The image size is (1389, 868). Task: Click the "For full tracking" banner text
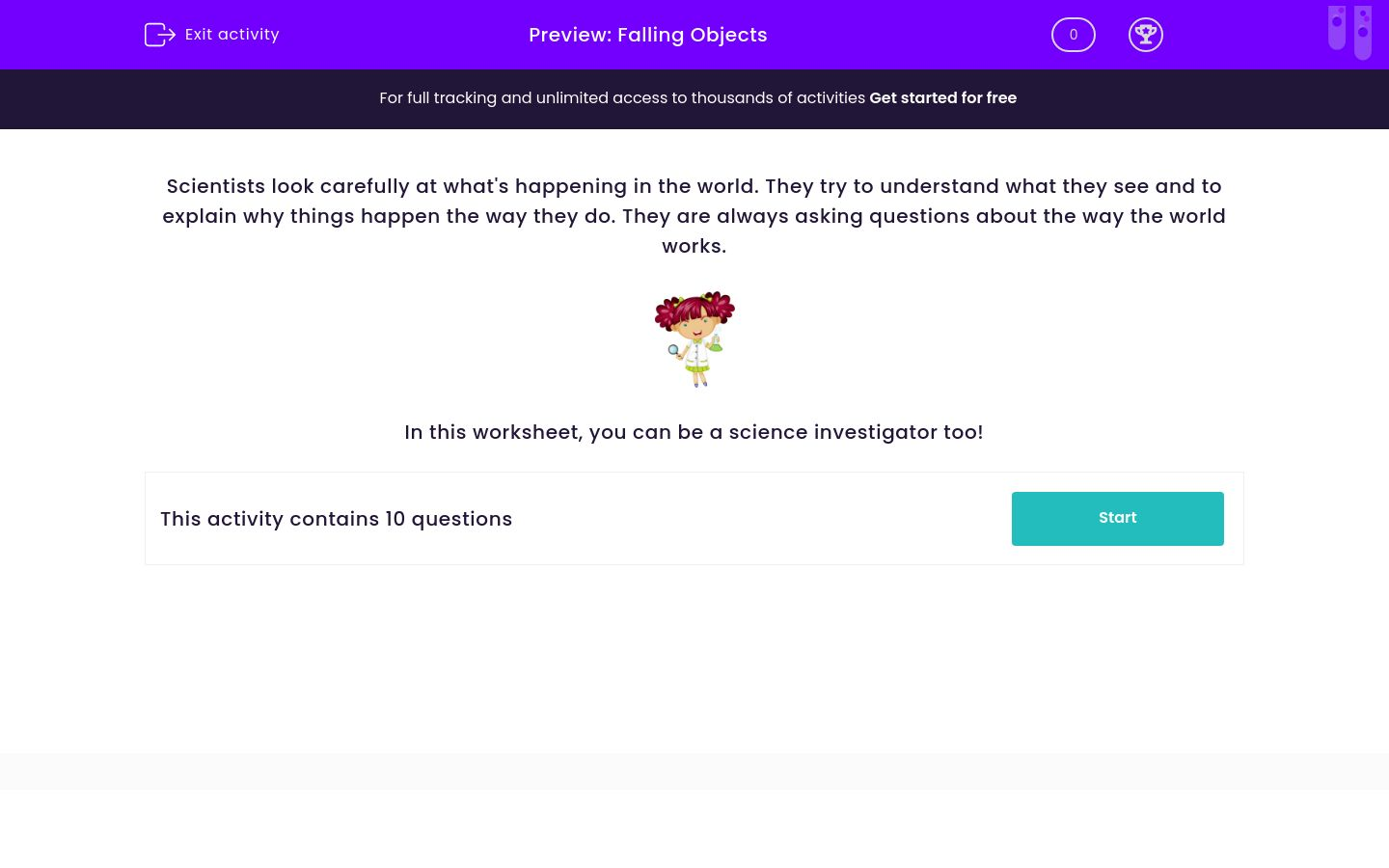[622, 98]
